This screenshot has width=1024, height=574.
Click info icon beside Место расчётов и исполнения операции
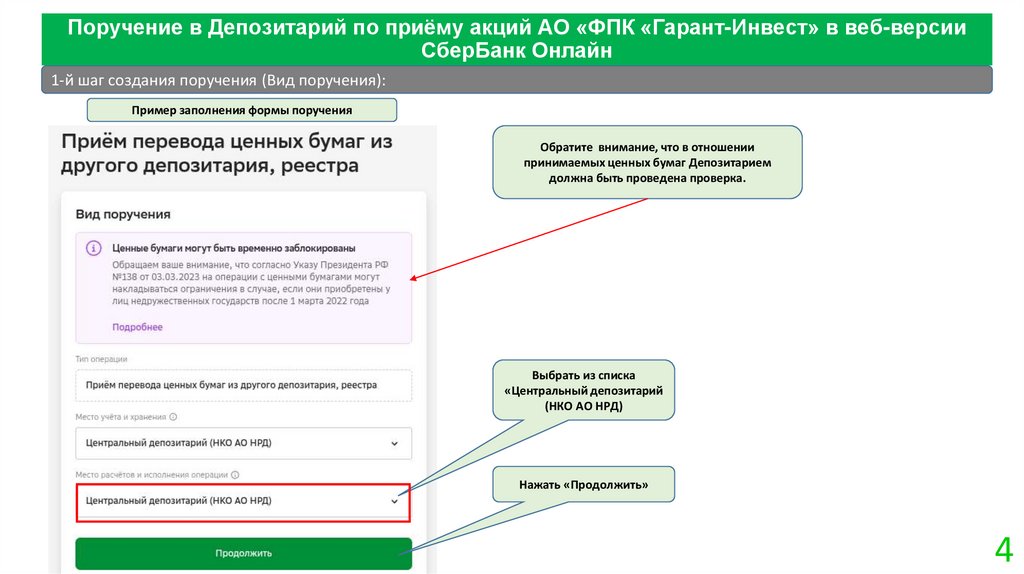tap(235, 475)
